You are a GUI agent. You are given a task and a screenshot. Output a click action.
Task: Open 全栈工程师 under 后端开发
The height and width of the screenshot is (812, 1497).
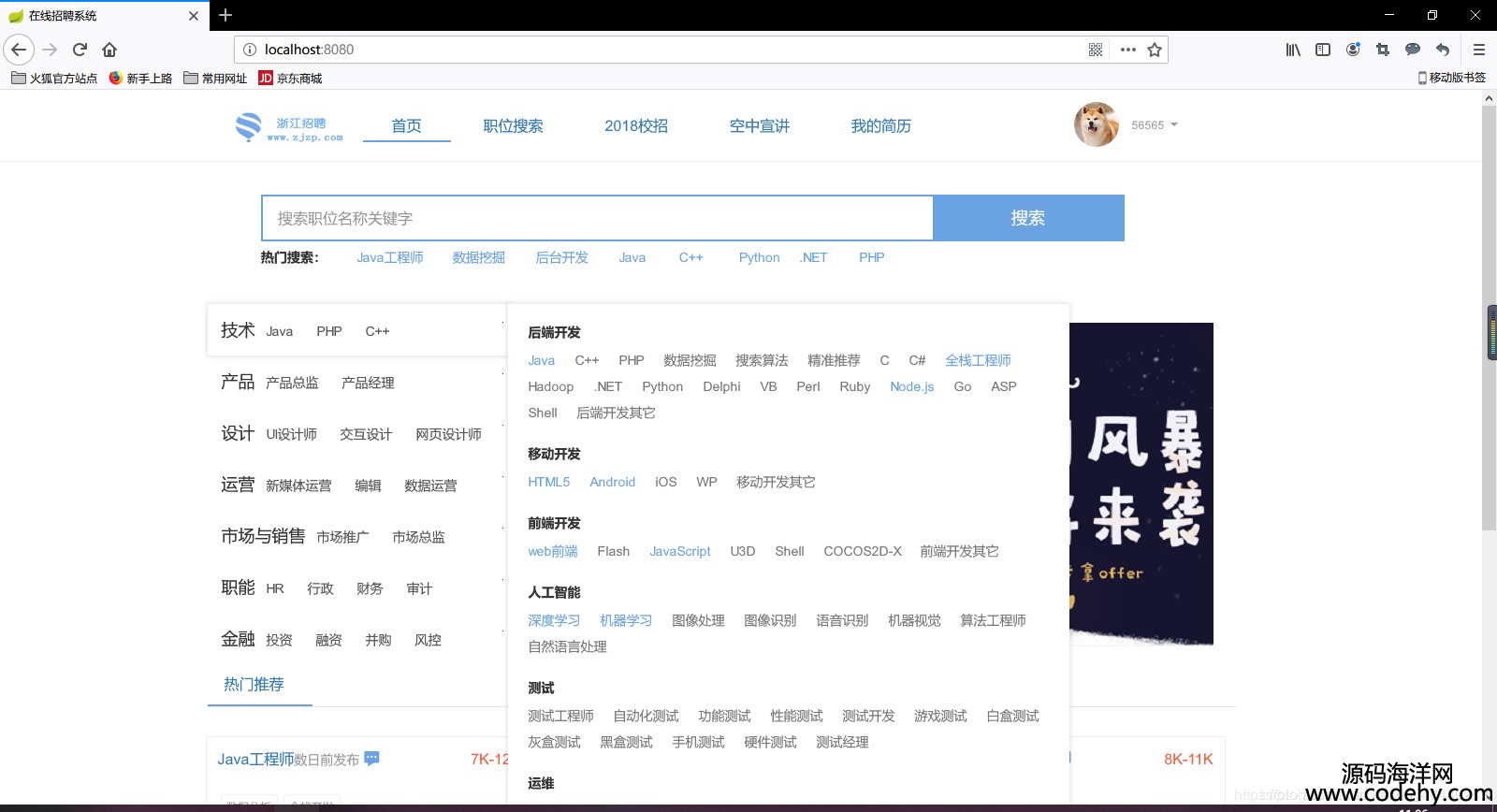[978, 360]
